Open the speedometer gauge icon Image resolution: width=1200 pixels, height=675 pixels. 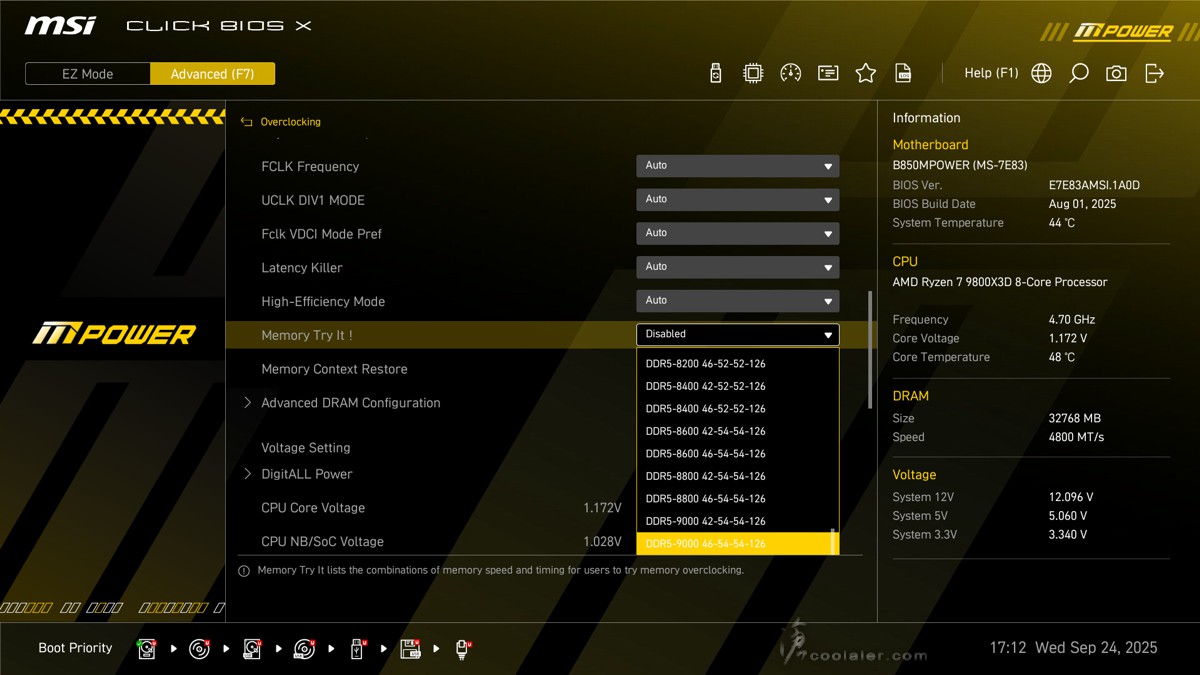coord(791,73)
